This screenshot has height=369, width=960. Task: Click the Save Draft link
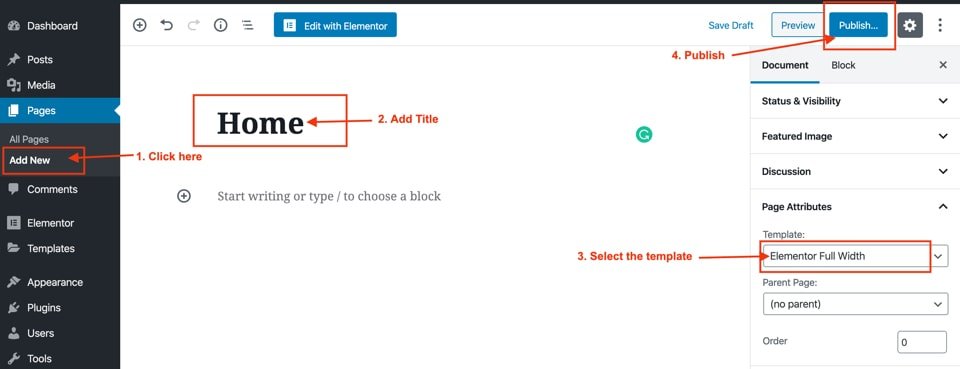click(x=731, y=25)
